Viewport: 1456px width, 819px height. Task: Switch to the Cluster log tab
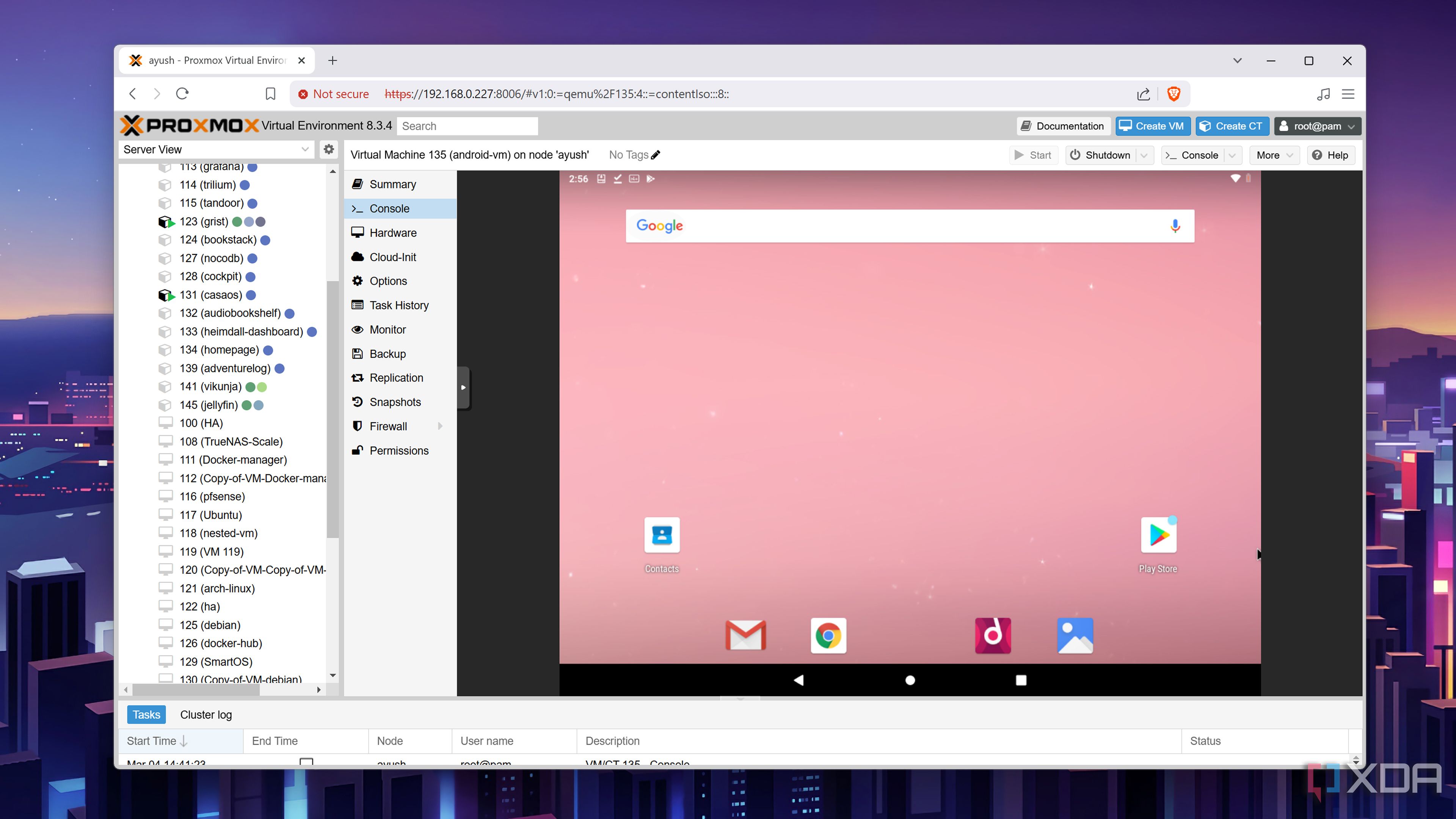[206, 714]
